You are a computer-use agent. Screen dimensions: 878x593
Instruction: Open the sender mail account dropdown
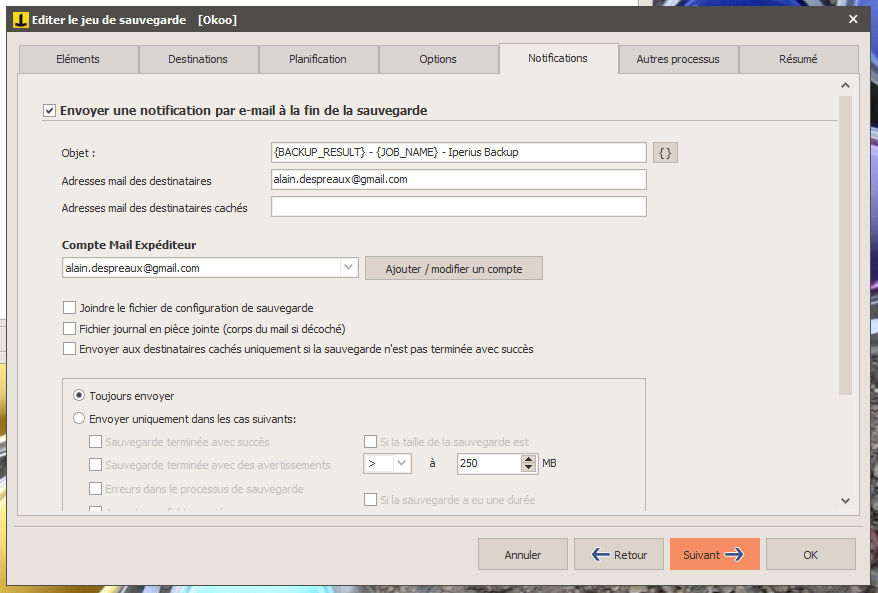pos(349,269)
